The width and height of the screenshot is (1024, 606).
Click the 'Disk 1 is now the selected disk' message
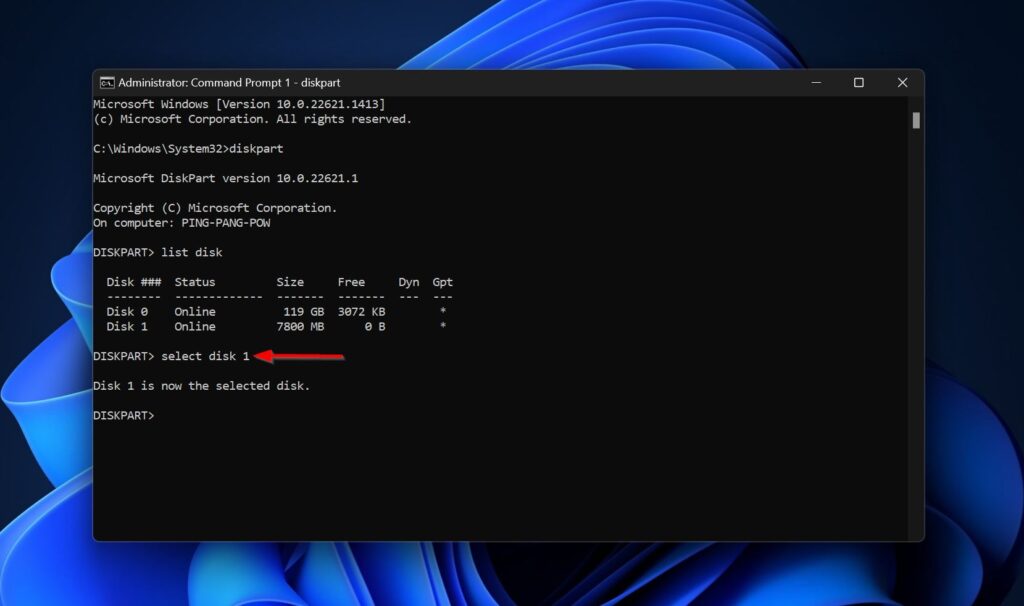coord(200,385)
